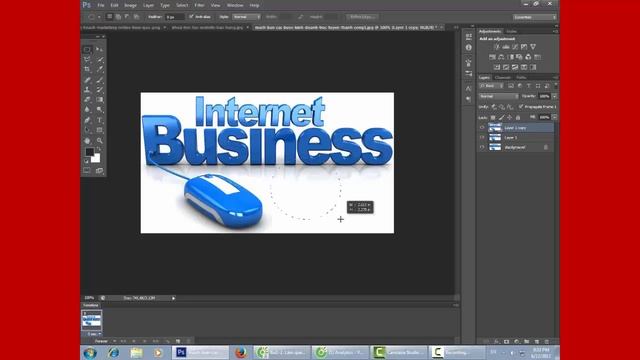
Task: Click the background color swatch
Action: pos(96,159)
